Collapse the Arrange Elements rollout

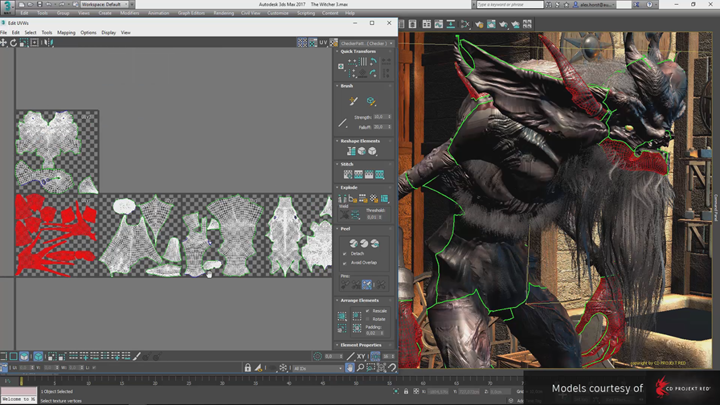337,300
